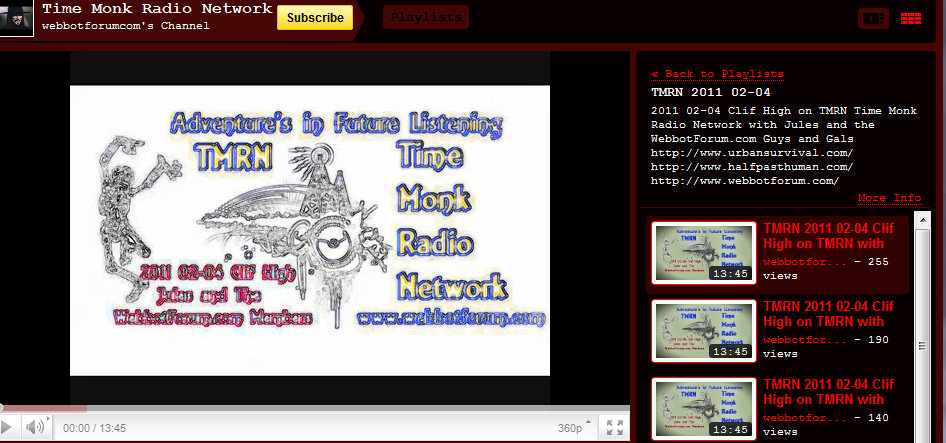The image size is (946, 443).
Task: Go back via « Back to Playlists
Action: click(717, 74)
